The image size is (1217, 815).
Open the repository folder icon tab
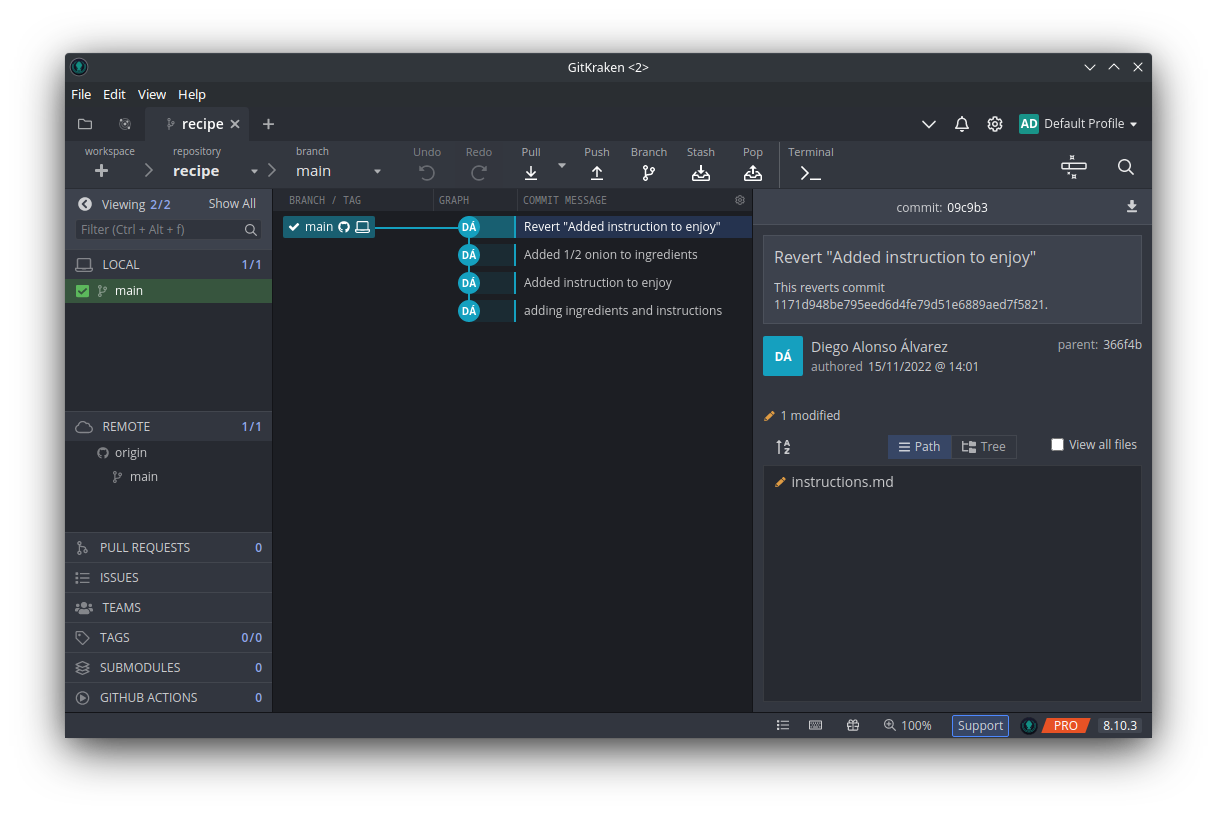(x=85, y=124)
